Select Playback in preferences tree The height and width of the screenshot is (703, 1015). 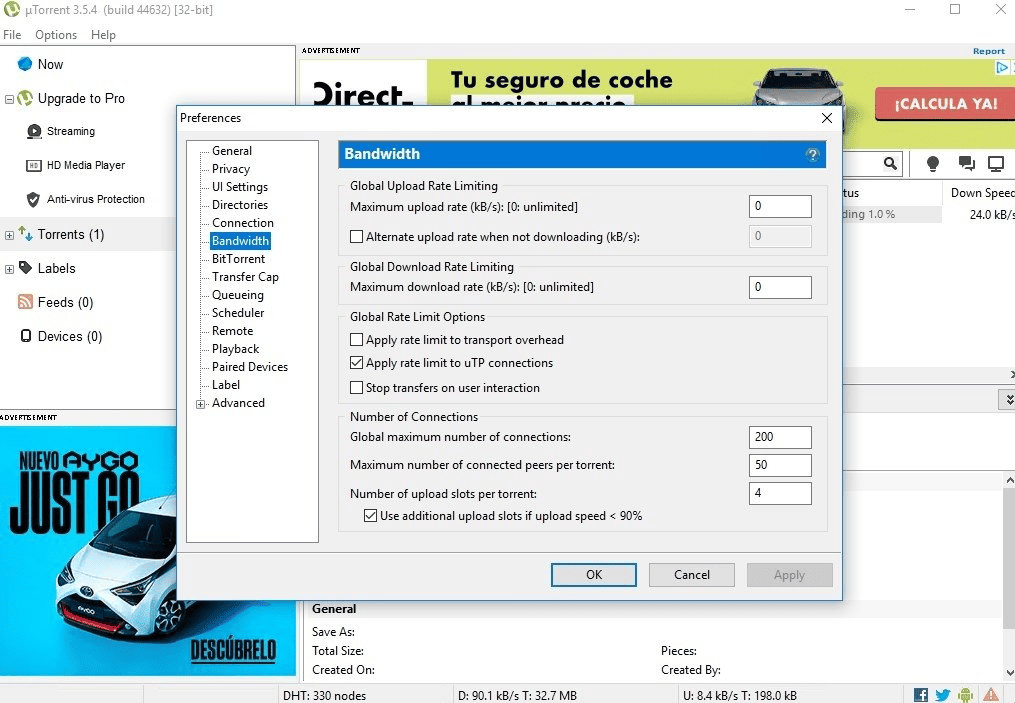pyautogui.click(x=235, y=349)
